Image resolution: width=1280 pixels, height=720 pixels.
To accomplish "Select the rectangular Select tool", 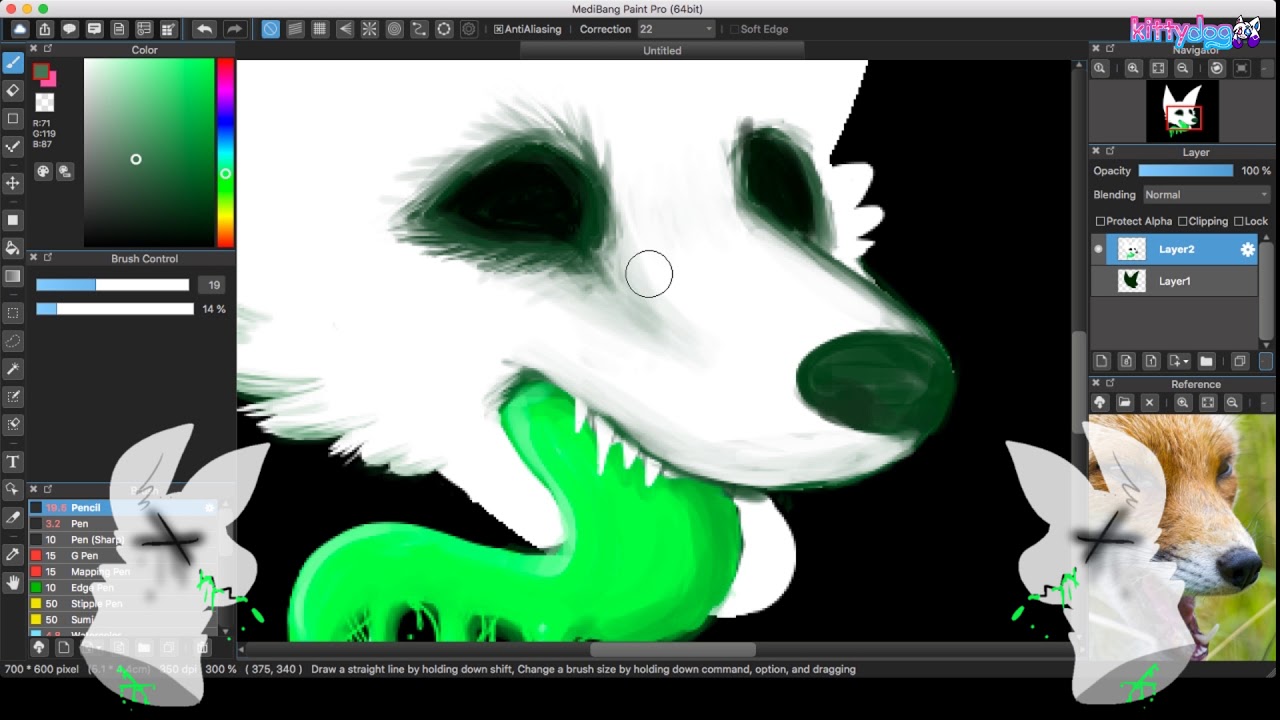I will point(13,313).
